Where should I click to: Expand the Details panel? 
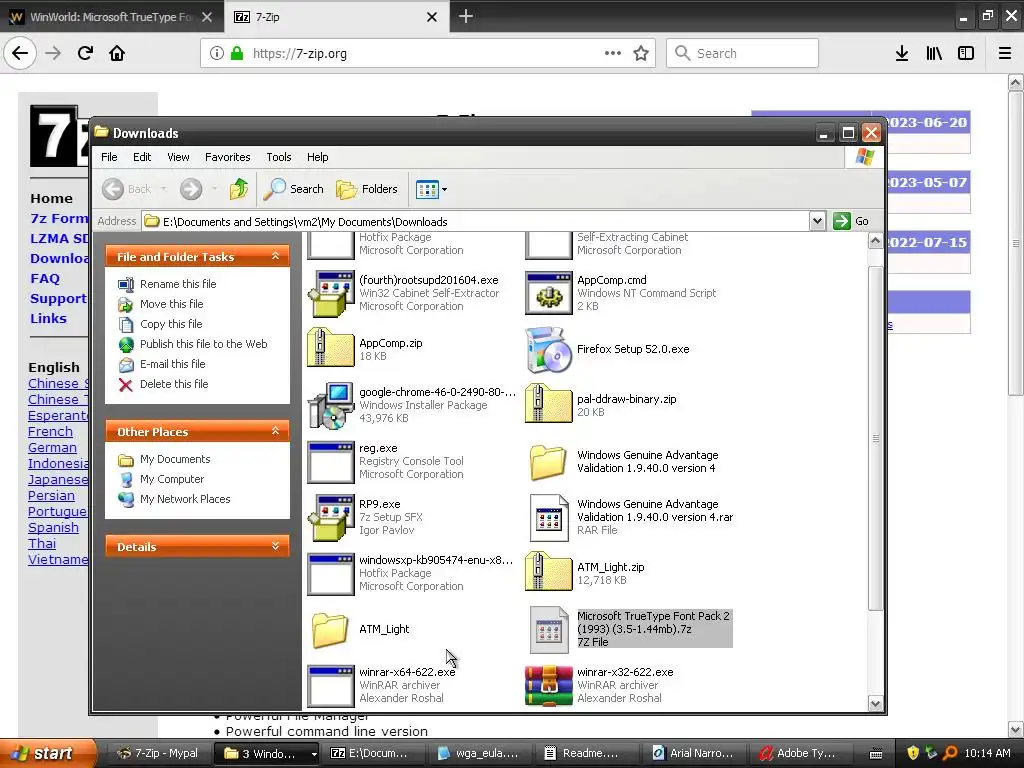click(x=275, y=546)
